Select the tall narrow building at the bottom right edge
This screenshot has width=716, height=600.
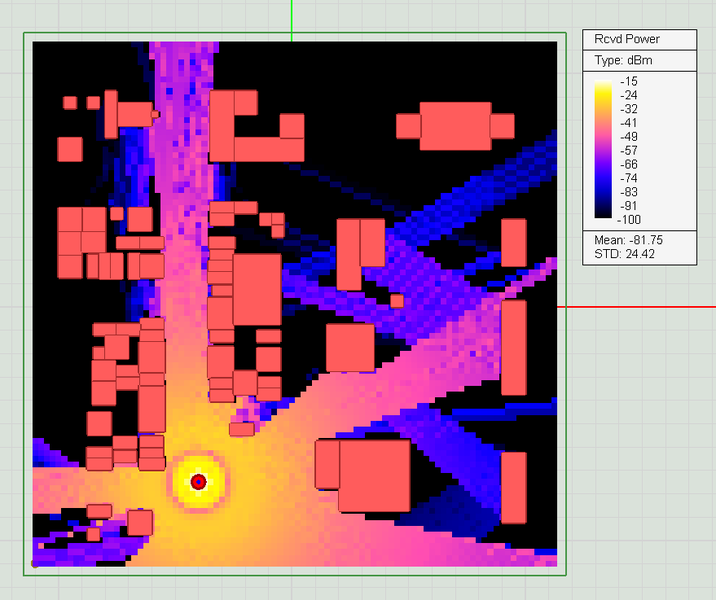(x=513, y=487)
